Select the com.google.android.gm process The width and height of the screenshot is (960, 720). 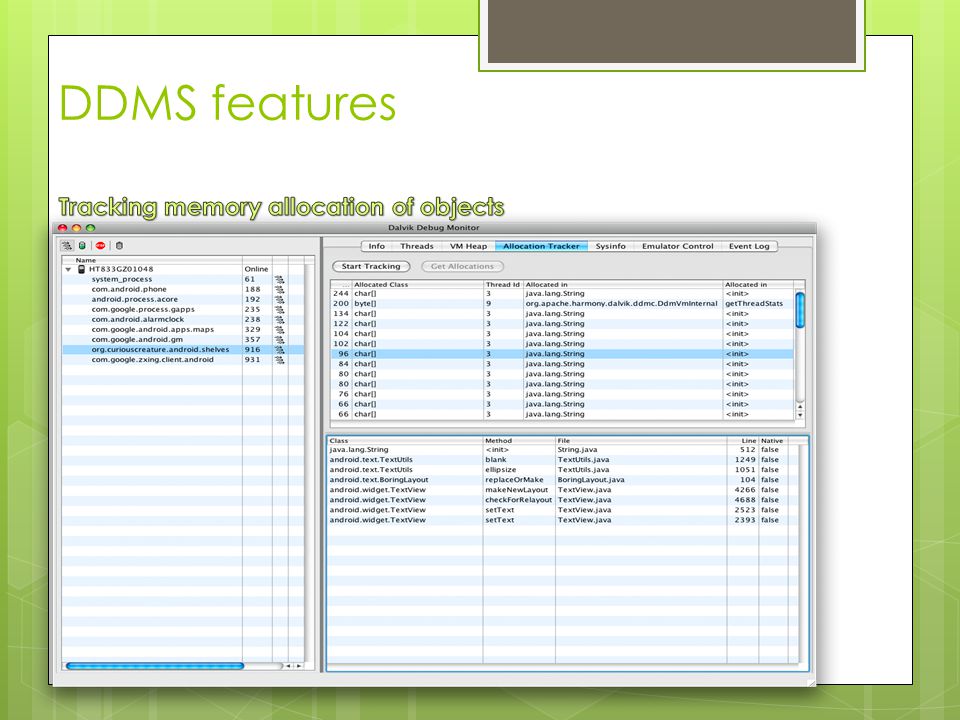pos(183,340)
